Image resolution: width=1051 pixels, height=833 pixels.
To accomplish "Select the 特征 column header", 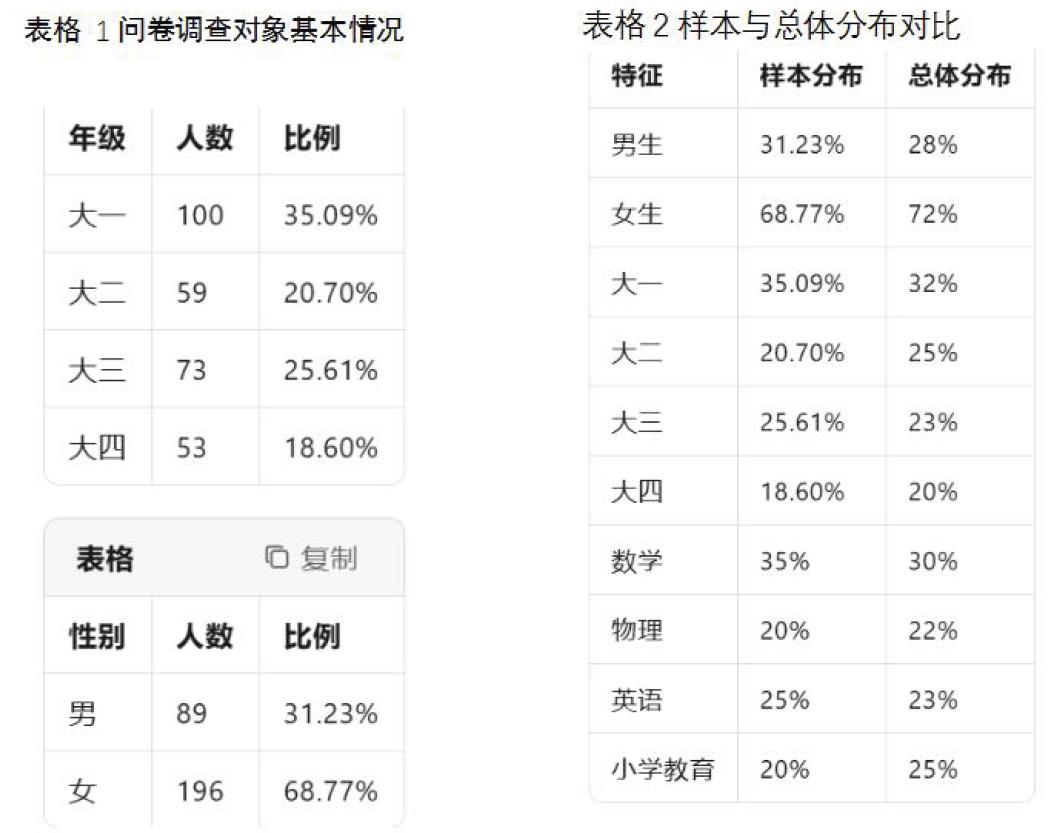I will point(637,76).
